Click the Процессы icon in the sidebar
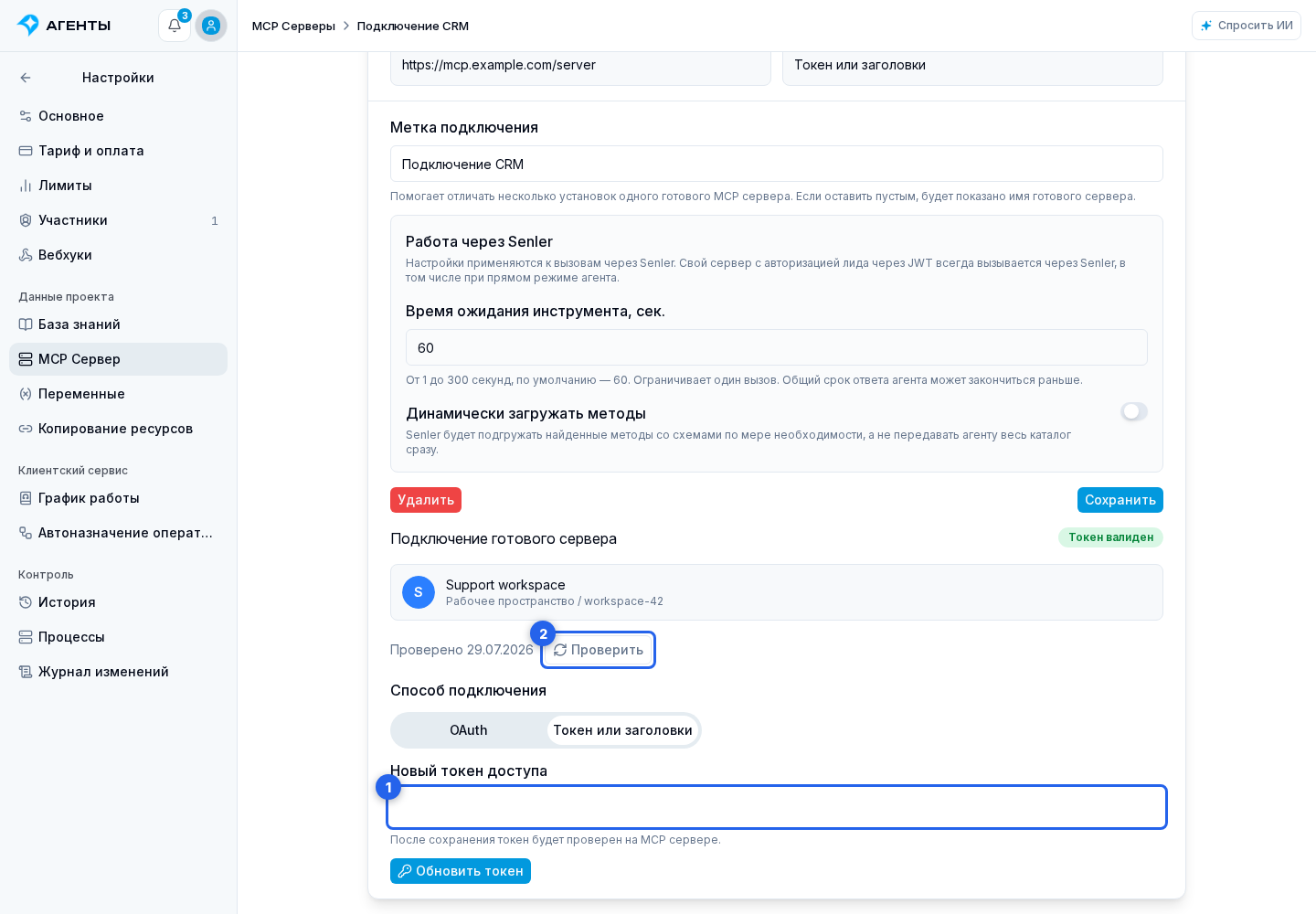 (x=26, y=637)
